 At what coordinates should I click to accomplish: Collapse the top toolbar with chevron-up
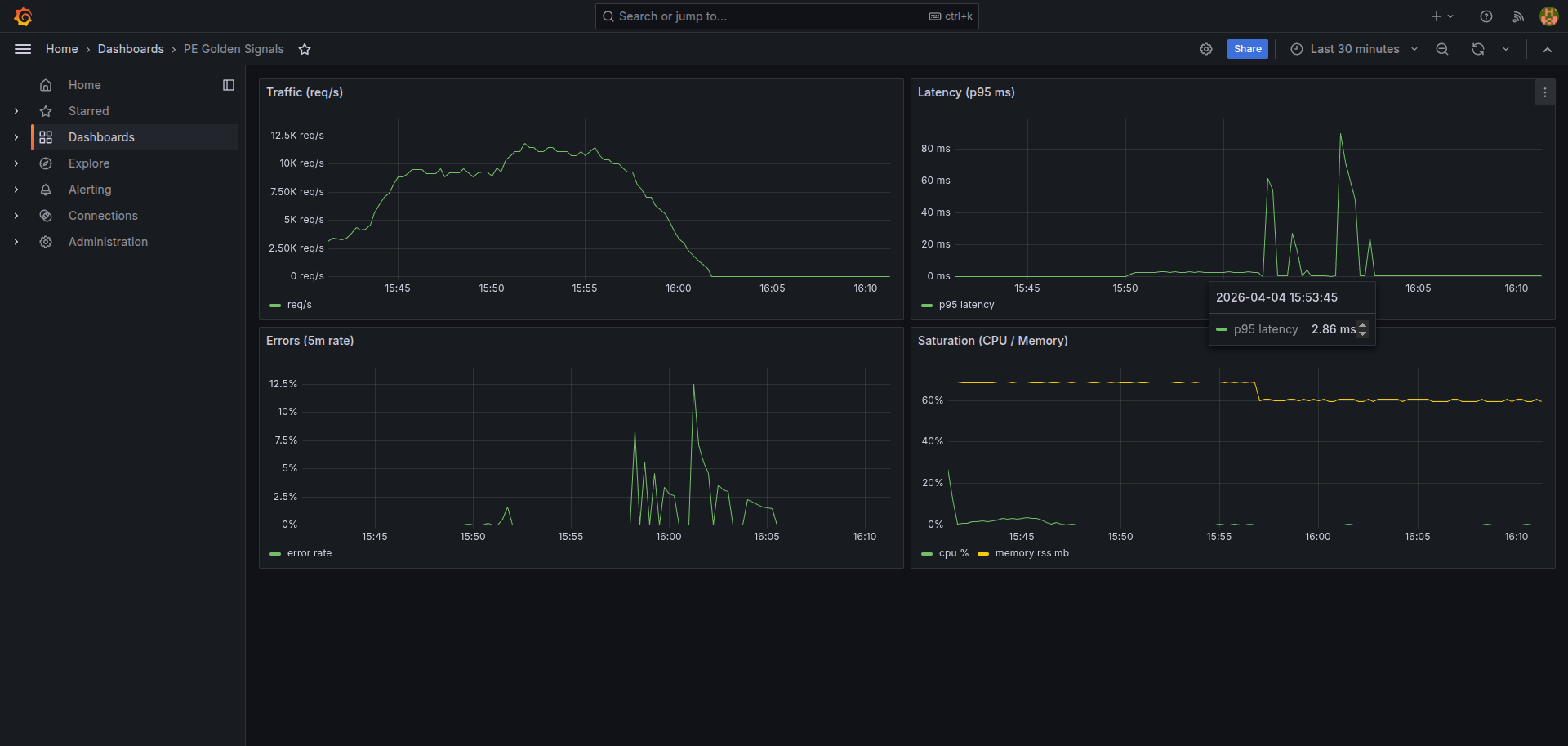click(x=1547, y=49)
